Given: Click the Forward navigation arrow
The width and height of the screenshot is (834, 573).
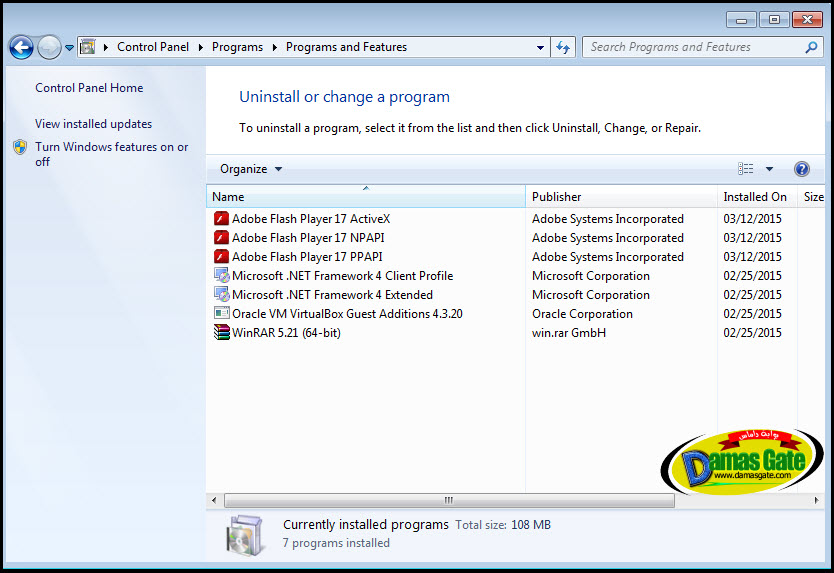Looking at the screenshot, I should tap(49, 48).
